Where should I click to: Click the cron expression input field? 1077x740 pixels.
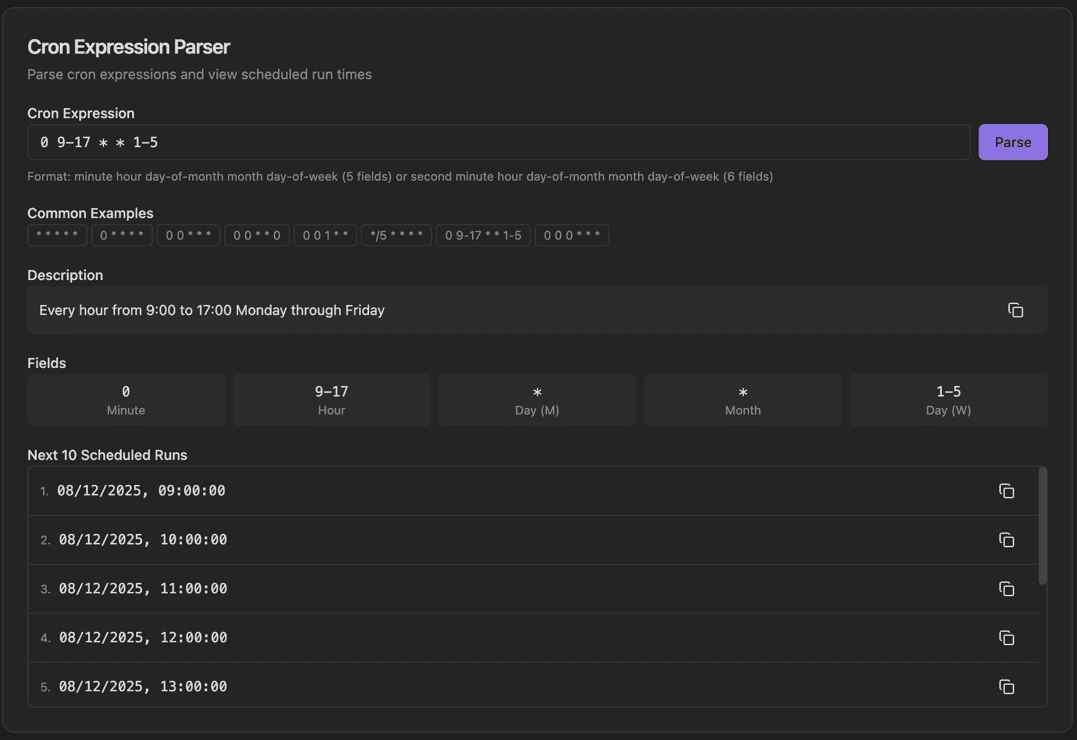pyautogui.click(x=498, y=142)
